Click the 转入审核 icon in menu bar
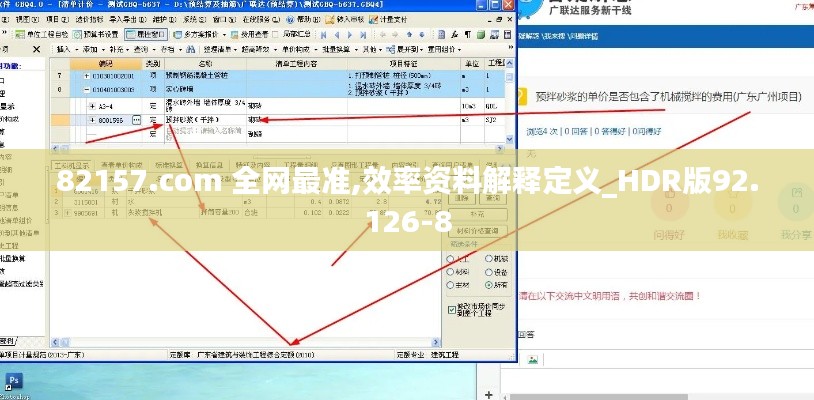The width and height of the screenshot is (814, 400). [329, 20]
